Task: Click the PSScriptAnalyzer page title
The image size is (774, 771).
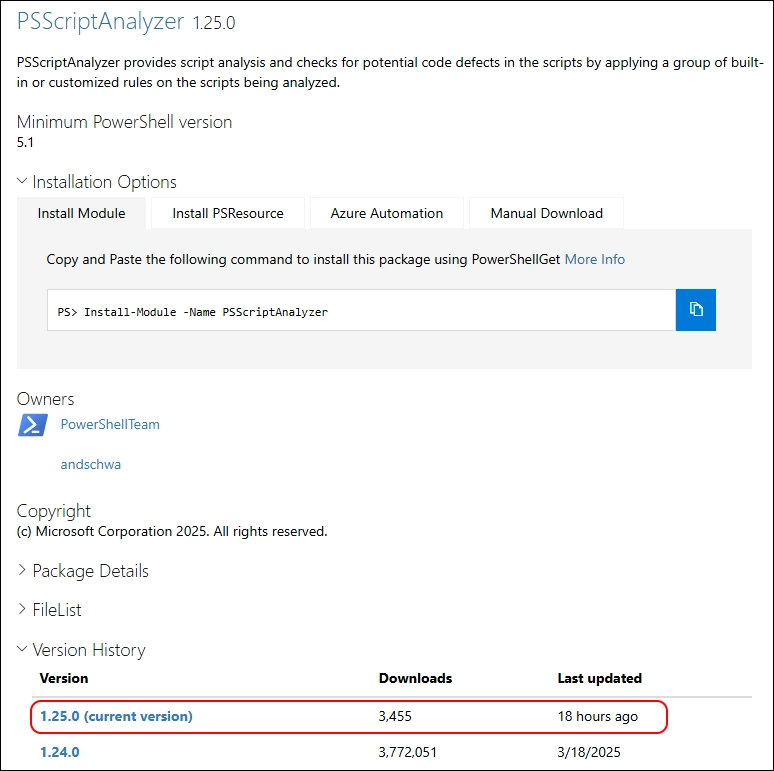Action: pos(100,21)
